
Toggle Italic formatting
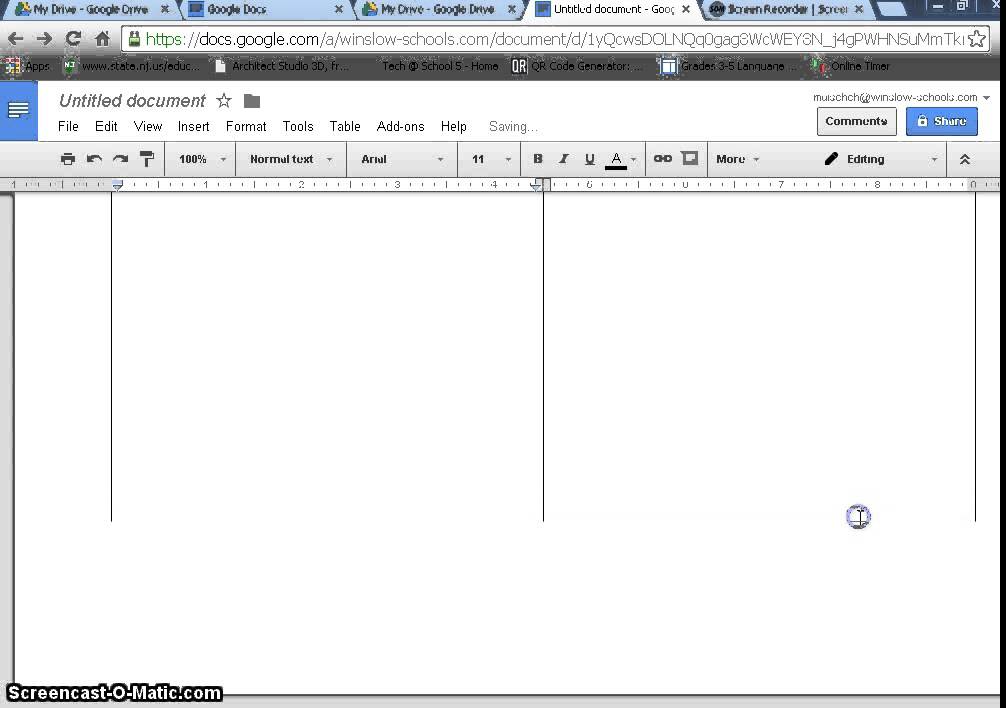click(563, 159)
